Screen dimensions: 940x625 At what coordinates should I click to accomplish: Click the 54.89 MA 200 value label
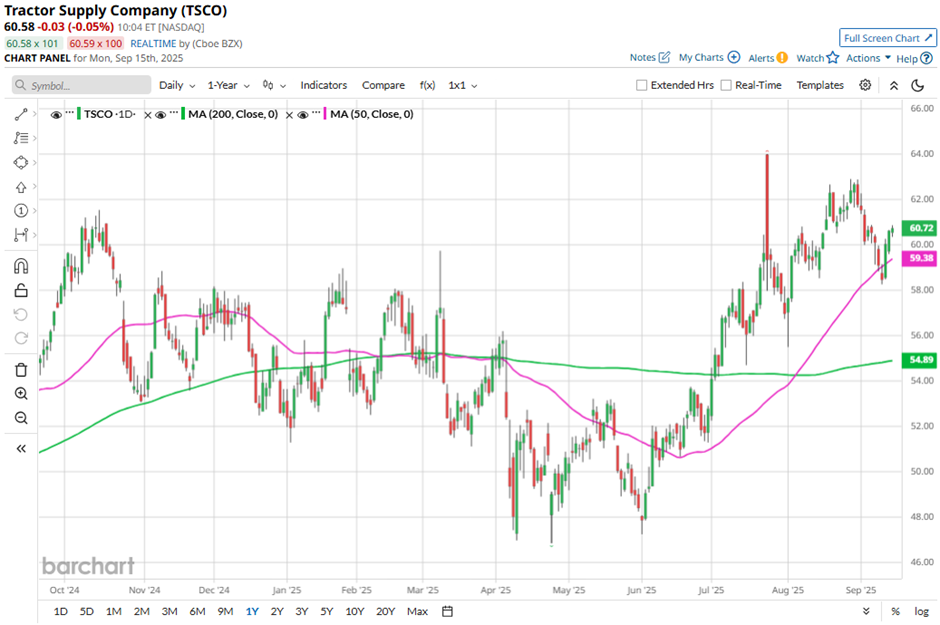pyautogui.click(x=919, y=360)
